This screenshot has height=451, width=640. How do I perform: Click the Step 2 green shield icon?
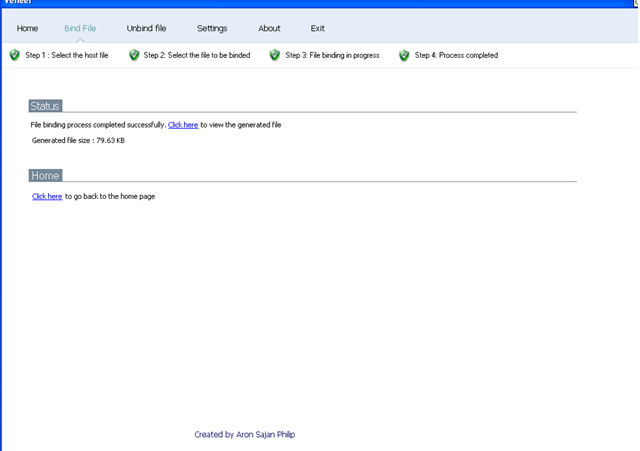pyautogui.click(x=134, y=55)
